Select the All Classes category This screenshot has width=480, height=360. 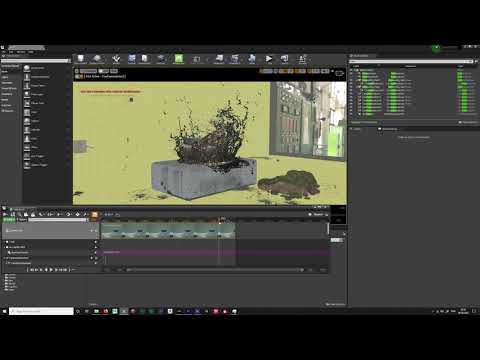(11, 111)
